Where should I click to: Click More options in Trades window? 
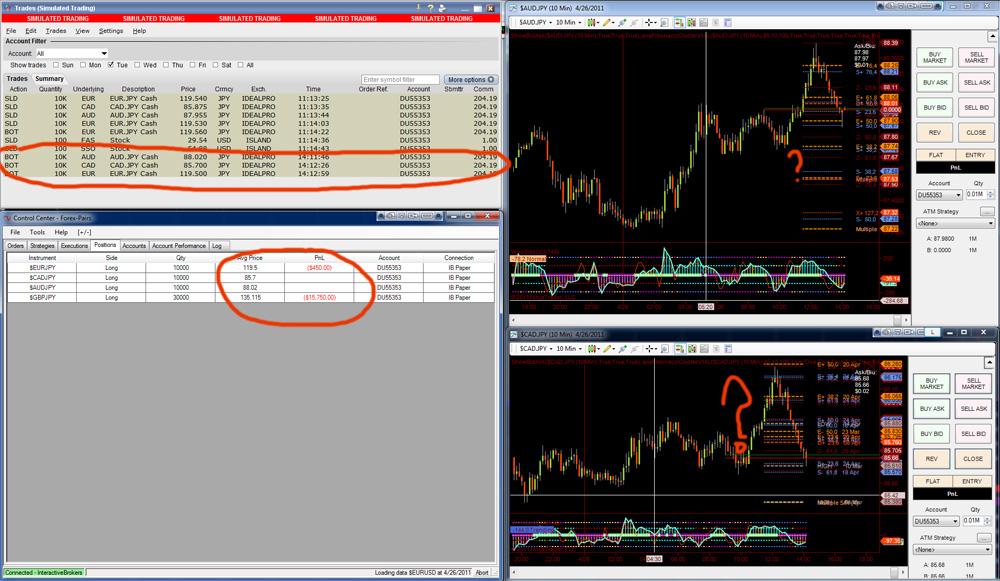click(x=471, y=80)
